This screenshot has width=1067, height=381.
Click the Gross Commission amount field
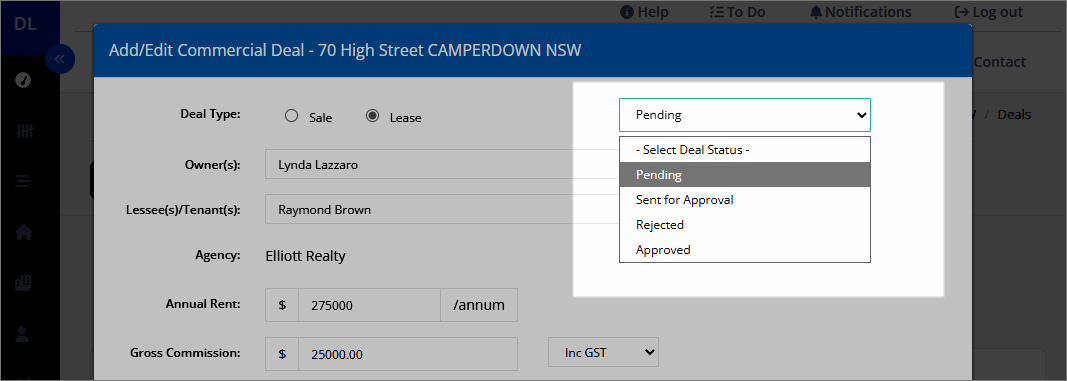coord(408,353)
